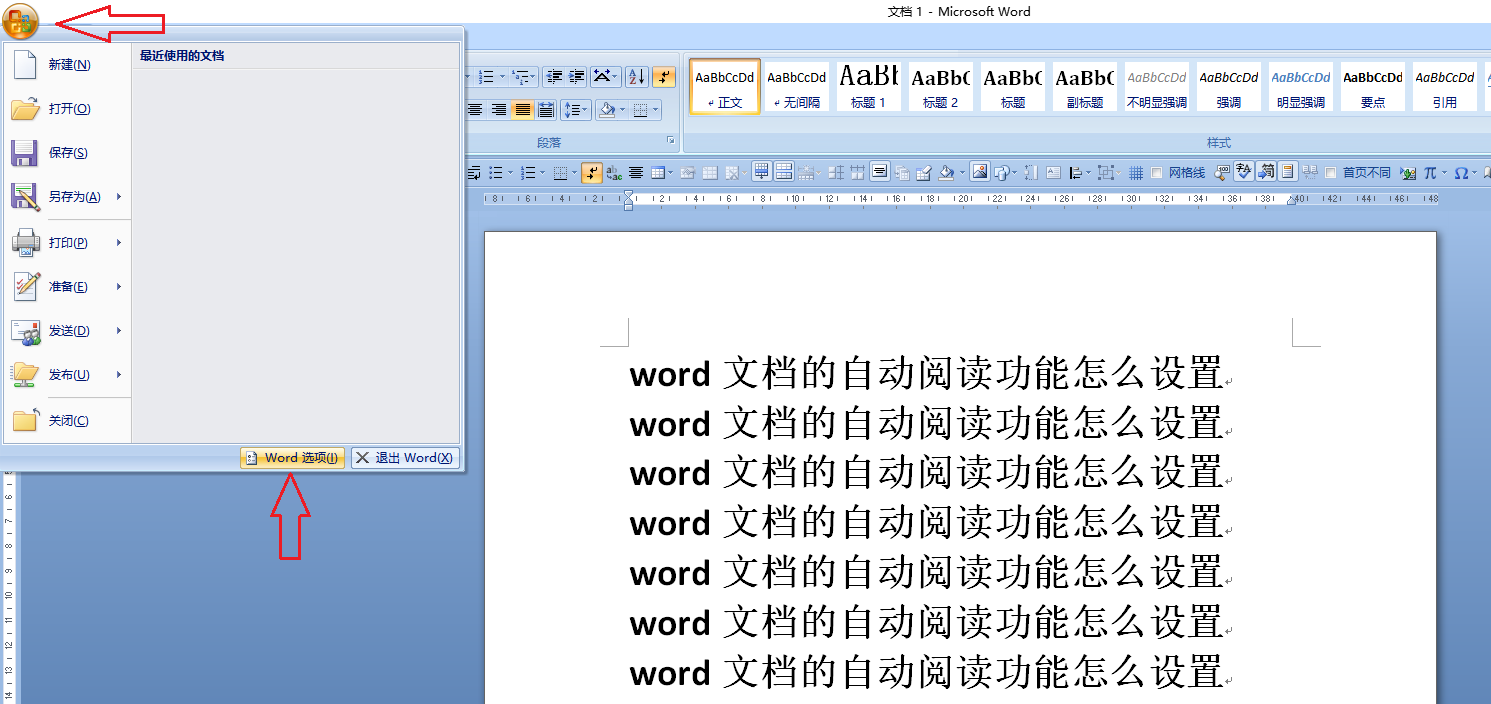Open the Word 选项 button
The image size is (1491, 704).
click(x=292, y=458)
